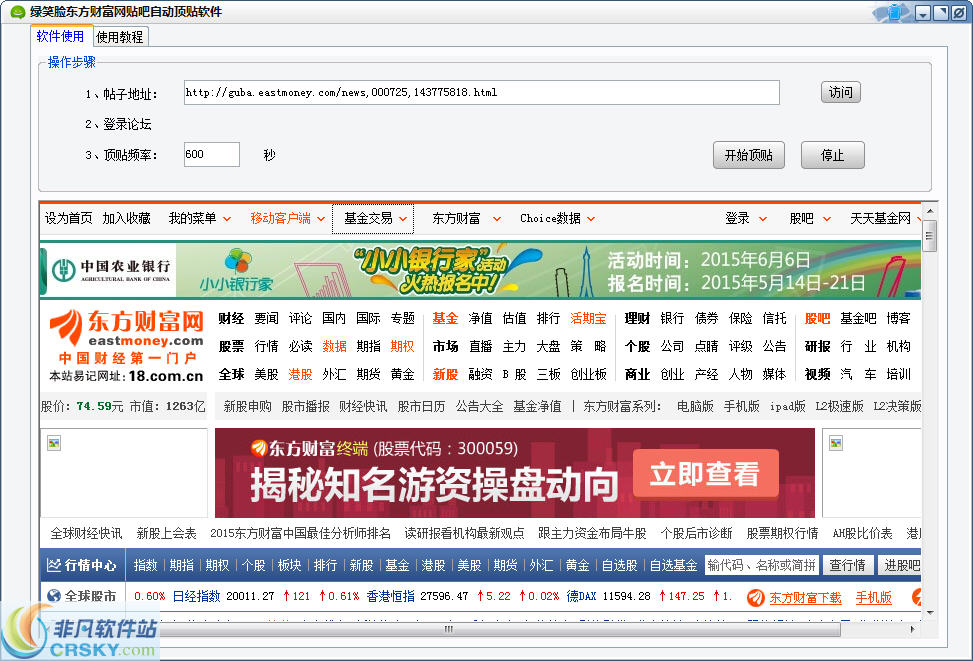The width and height of the screenshot is (973, 661).
Task: Click the 日经指数 ticker link
Action: point(196,596)
